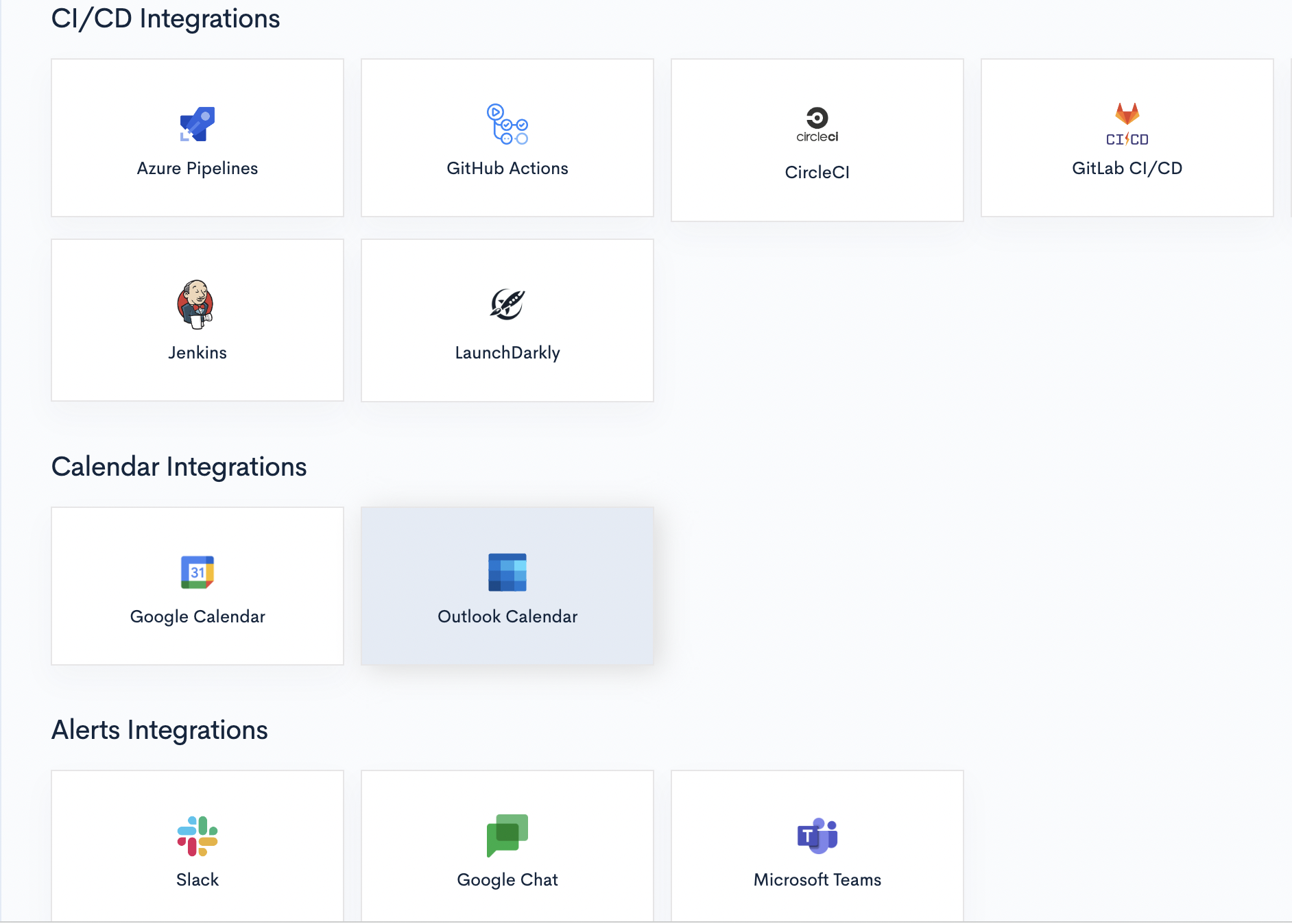This screenshot has width=1292, height=924.
Task: Select the Google Calendar label
Action: [198, 617]
